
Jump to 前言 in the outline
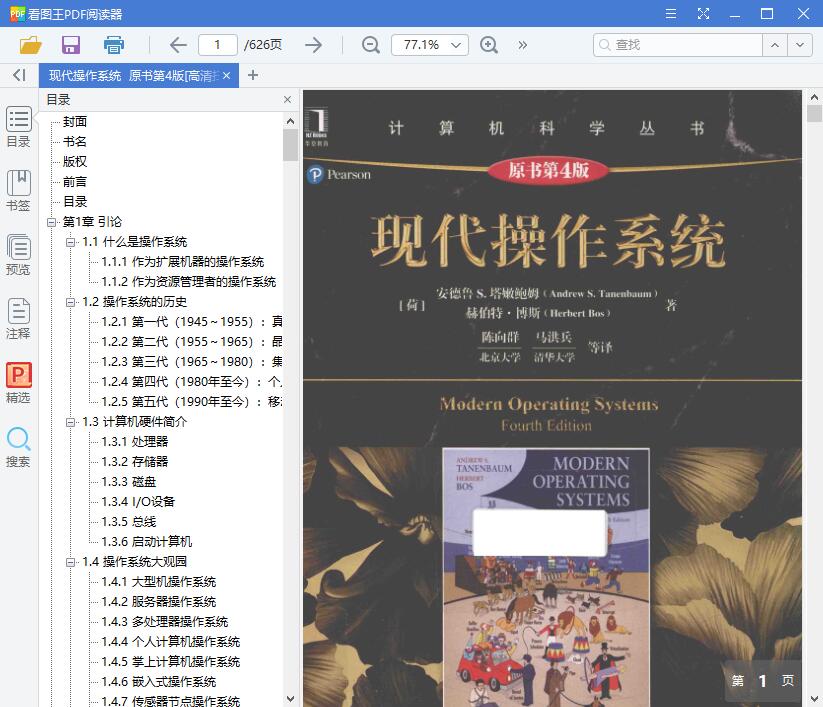75,182
